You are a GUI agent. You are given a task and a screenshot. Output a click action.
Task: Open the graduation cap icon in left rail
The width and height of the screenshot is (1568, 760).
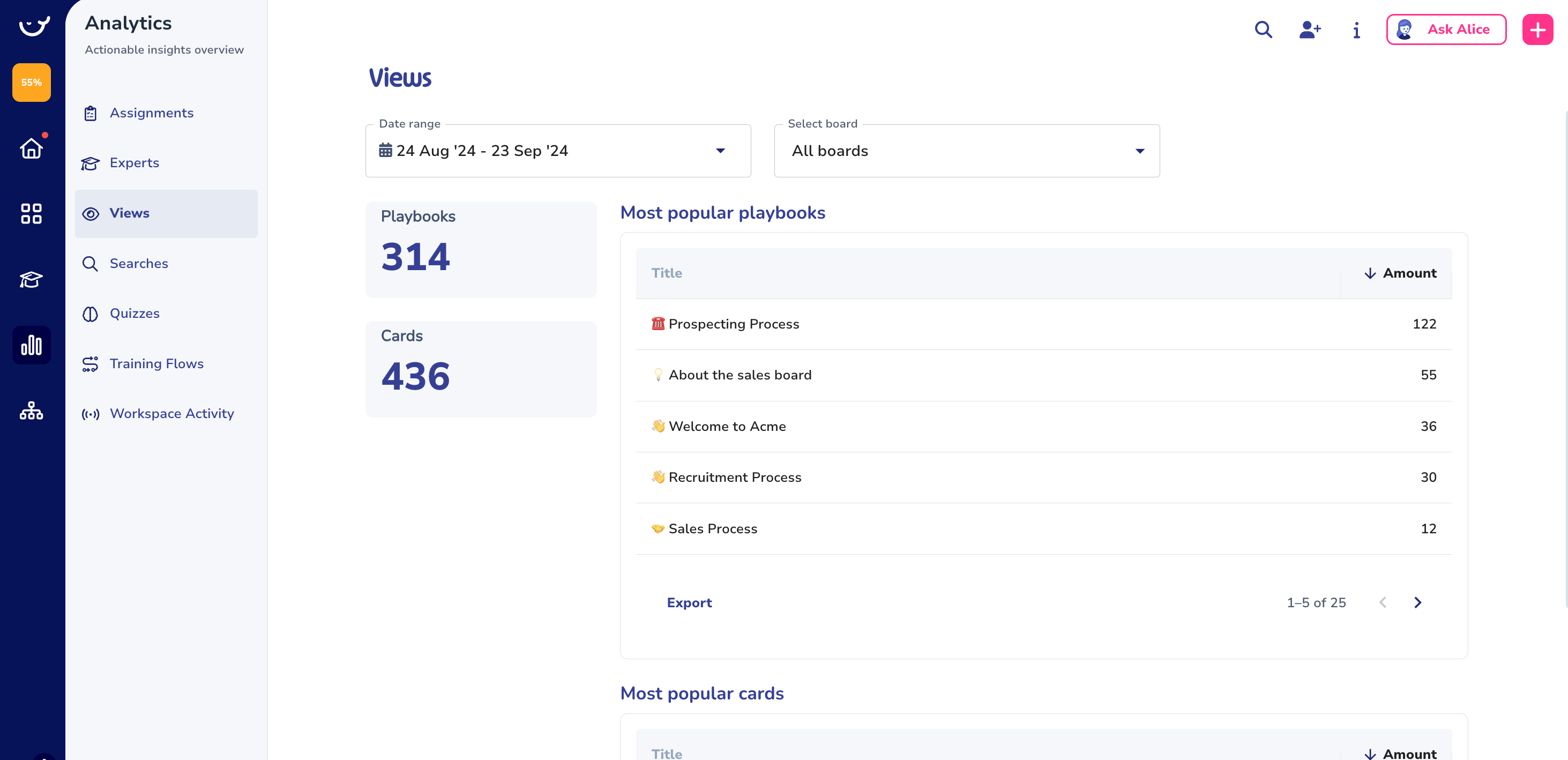(x=31, y=280)
